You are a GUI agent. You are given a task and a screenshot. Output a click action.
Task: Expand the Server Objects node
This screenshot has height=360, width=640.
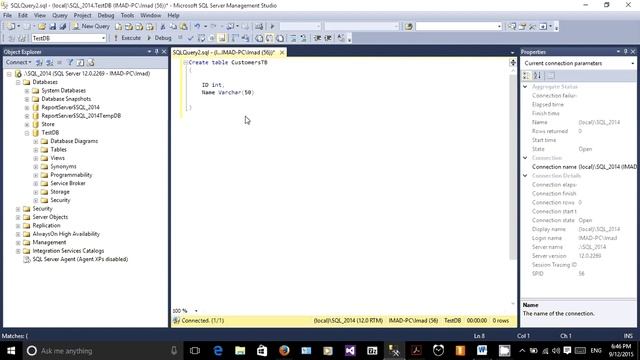tap(18, 218)
